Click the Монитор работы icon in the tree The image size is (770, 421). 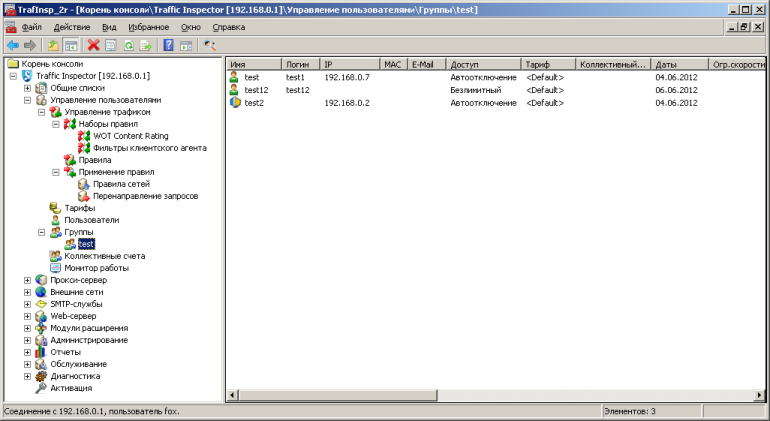(55, 268)
